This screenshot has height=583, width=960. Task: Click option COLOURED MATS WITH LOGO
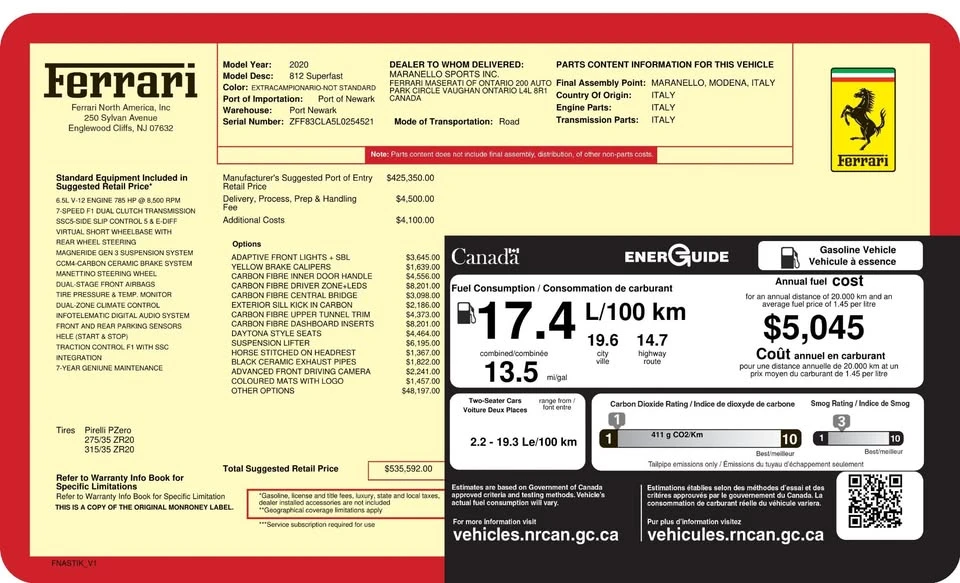pyautogui.click(x=287, y=381)
